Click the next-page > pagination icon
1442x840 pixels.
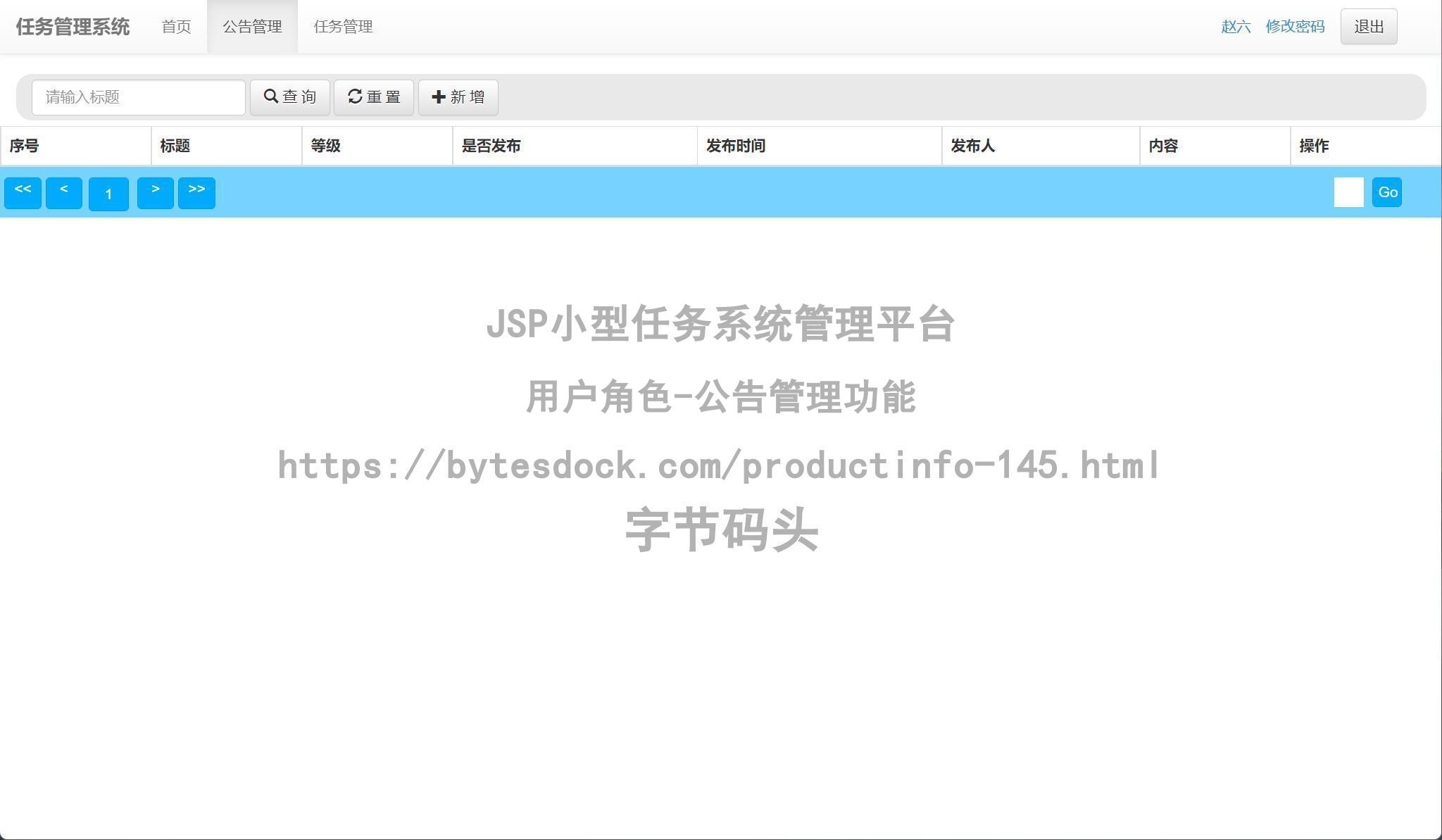[x=156, y=192]
